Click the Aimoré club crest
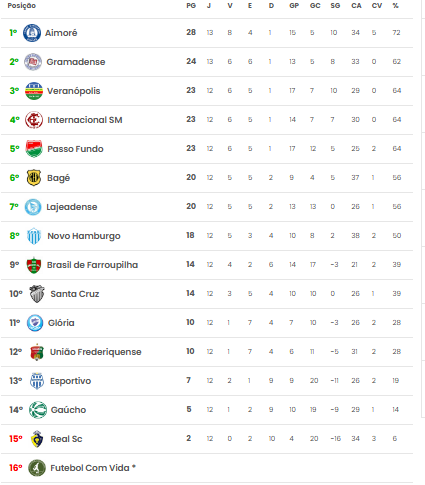This screenshot has height=485, width=425. 32,33
